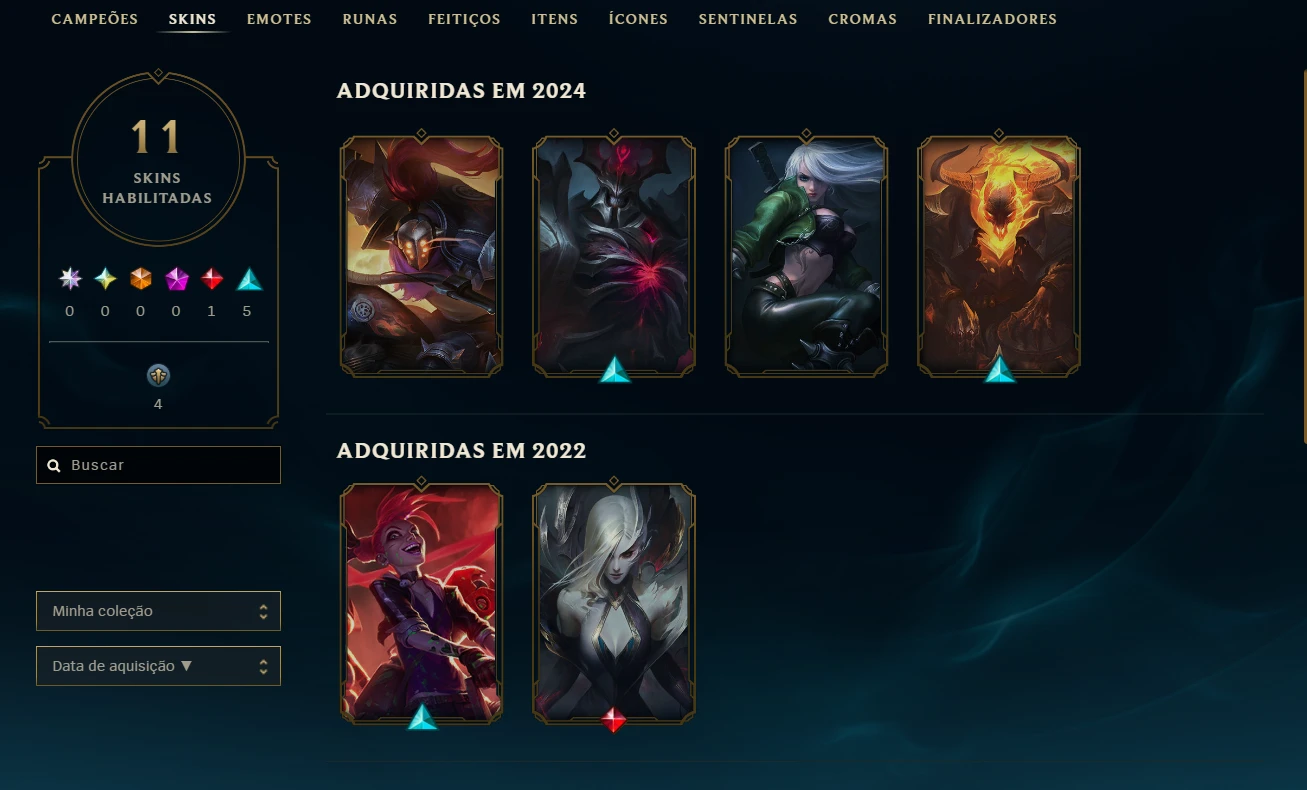
Task: Select the fiery horned demon skin thumbnail
Action: 999,256
